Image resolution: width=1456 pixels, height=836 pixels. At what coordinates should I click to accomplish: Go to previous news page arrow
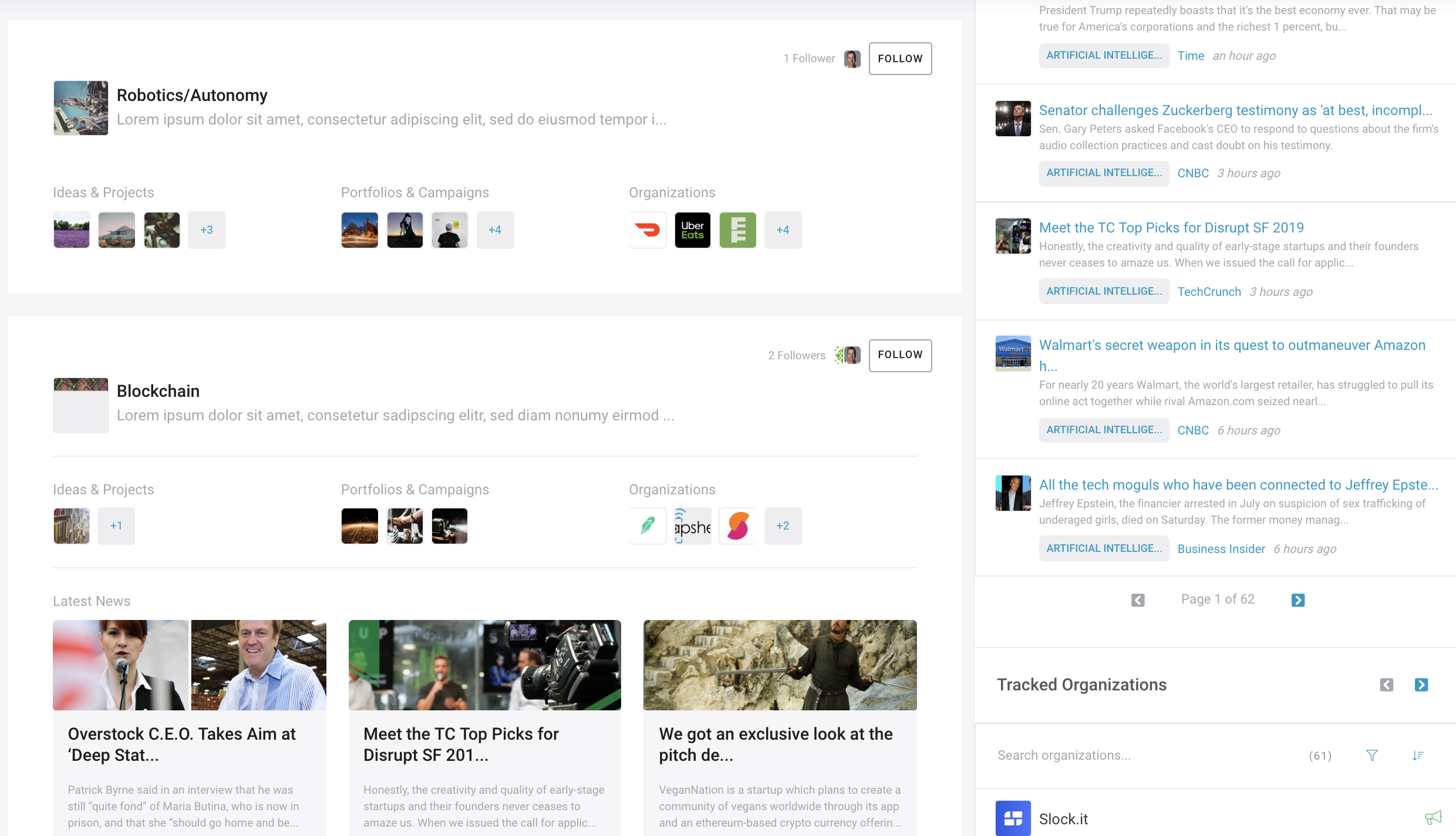(x=1138, y=600)
